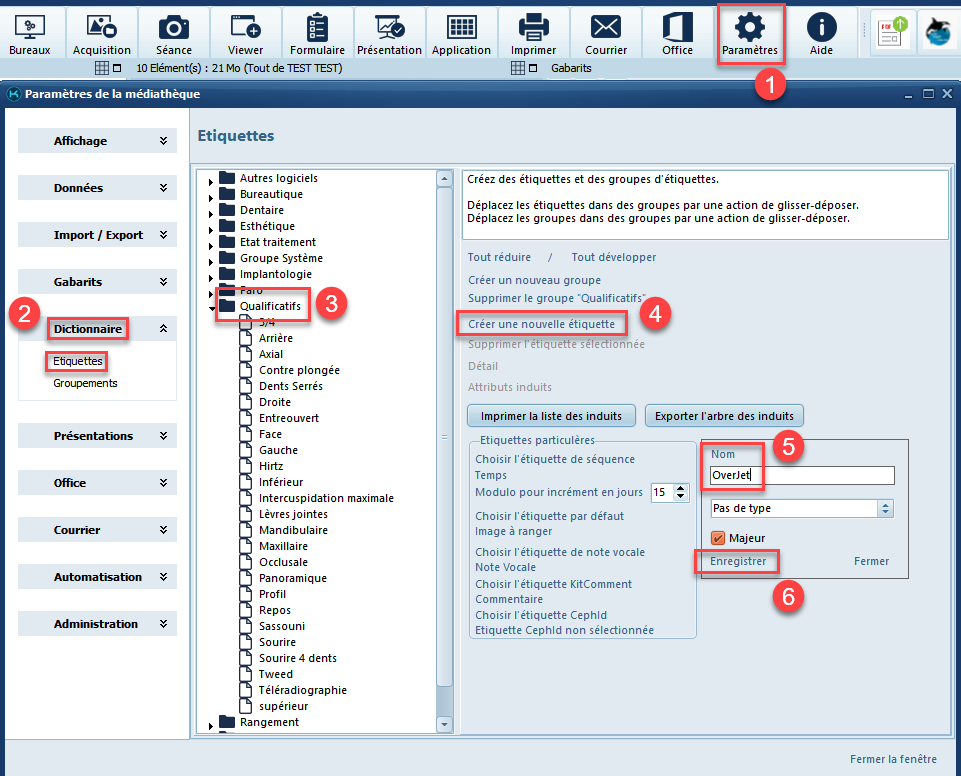
Task: Toggle the Majeur checkbox
Action: tap(717, 538)
